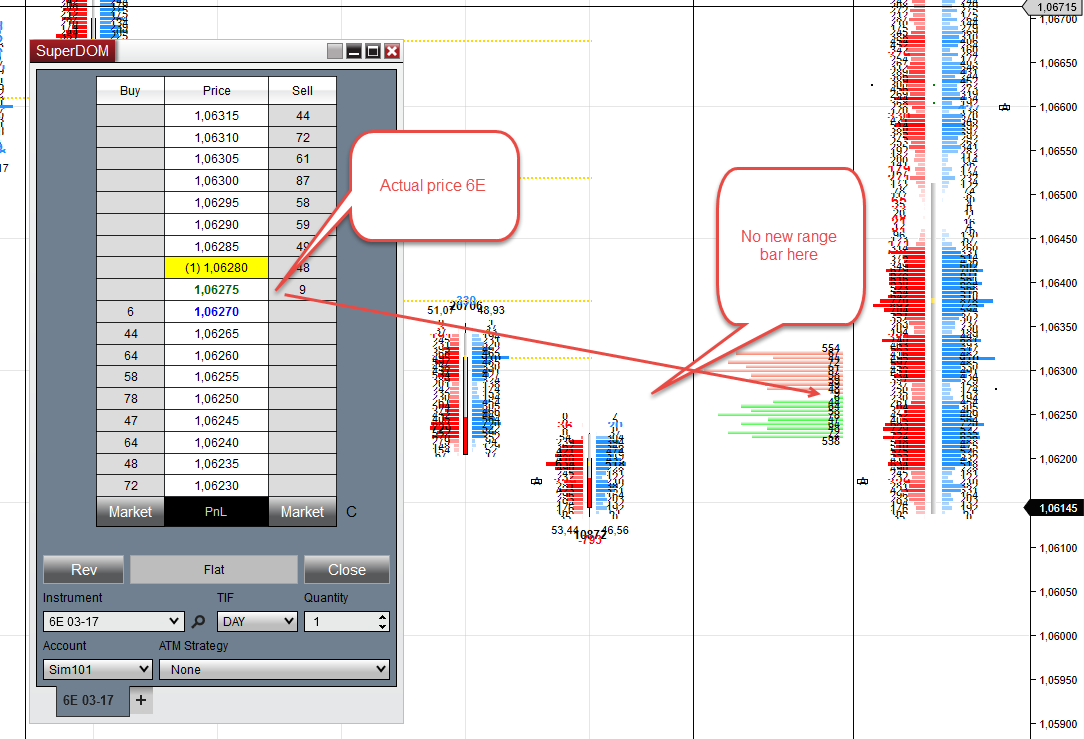Image resolution: width=1084 pixels, height=739 pixels.
Task: Open the Account dropdown Sim101
Action: [x=97, y=669]
